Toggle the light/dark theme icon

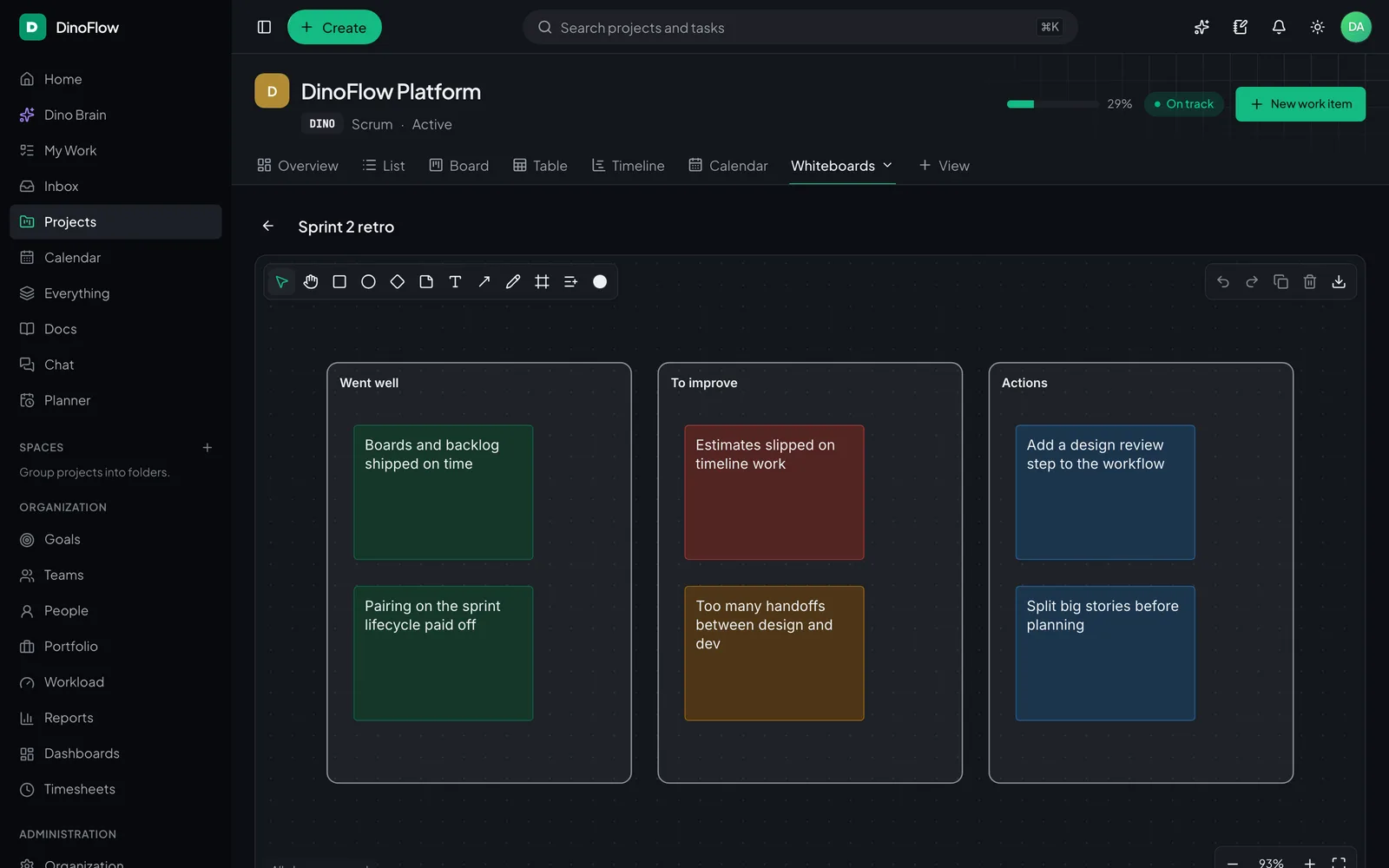pos(1317,27)
